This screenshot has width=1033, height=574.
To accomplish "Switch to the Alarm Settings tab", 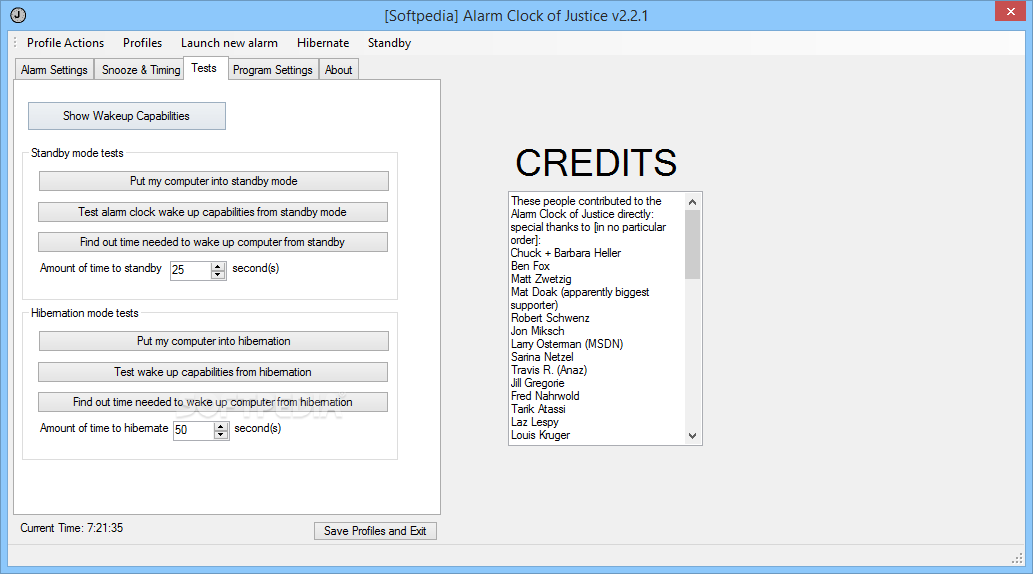I will pyautogui.click(x=54, y=70).
